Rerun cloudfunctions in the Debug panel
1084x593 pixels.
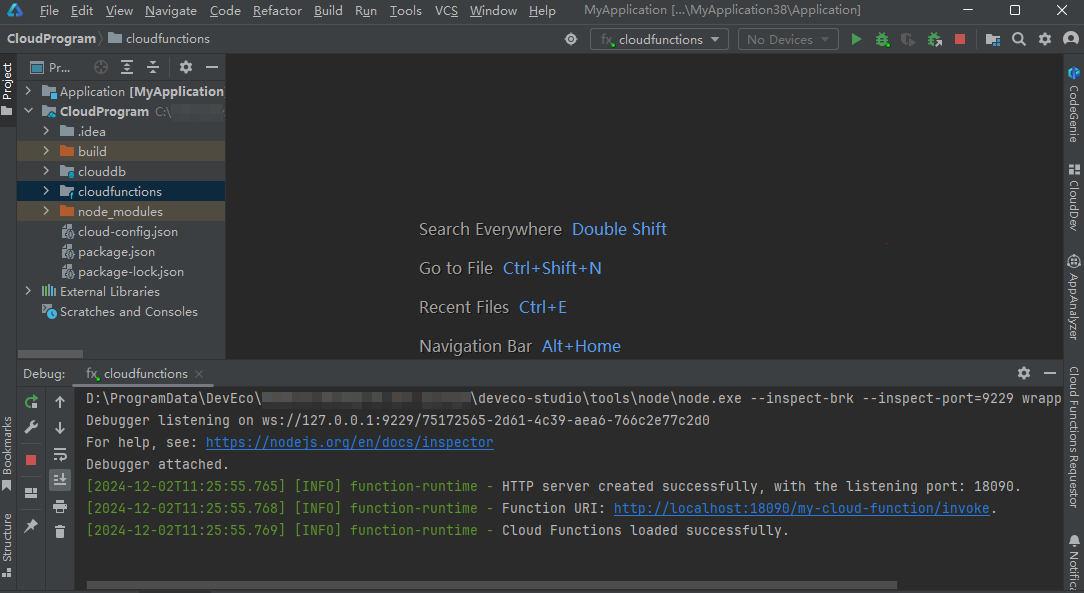[31, 402]
